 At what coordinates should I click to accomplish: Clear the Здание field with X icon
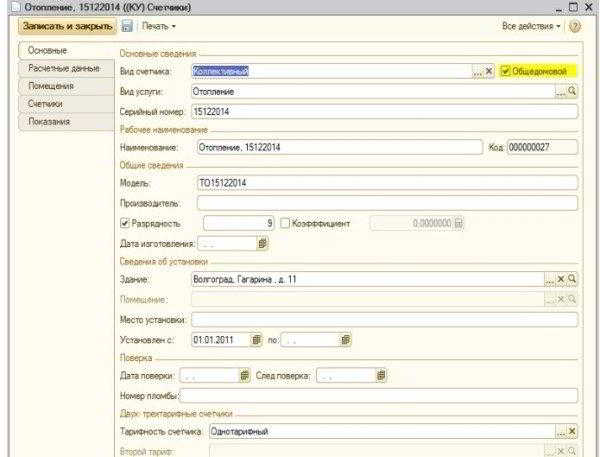coord(561,279)
